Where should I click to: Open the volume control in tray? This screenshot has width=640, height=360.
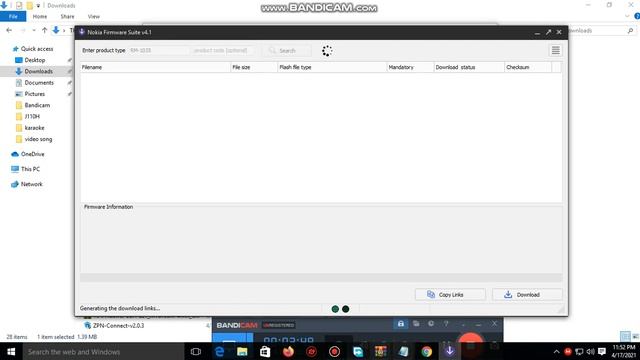pyautogui.click(x=590, y=351)
